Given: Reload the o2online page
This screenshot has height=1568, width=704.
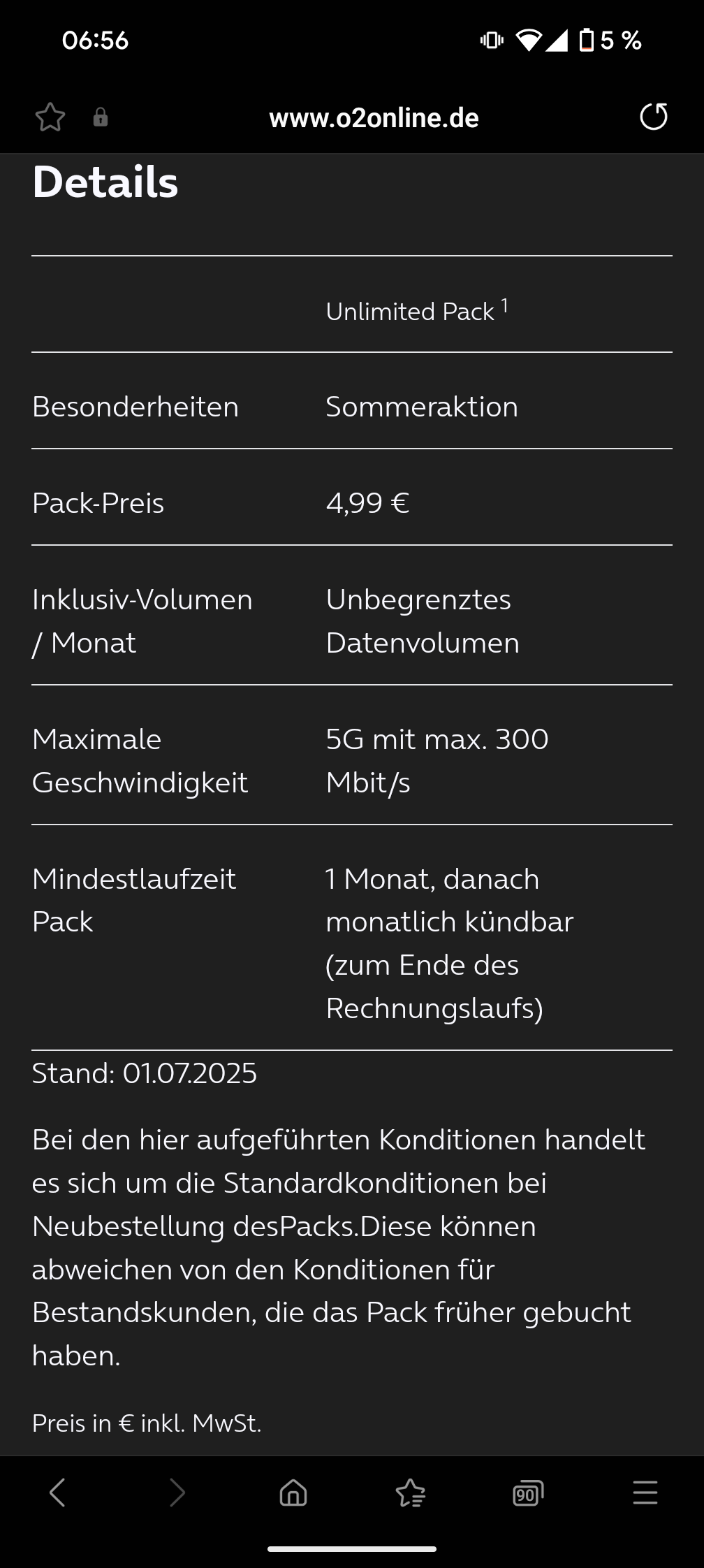Looking at the screenshot, I should 654,117.
